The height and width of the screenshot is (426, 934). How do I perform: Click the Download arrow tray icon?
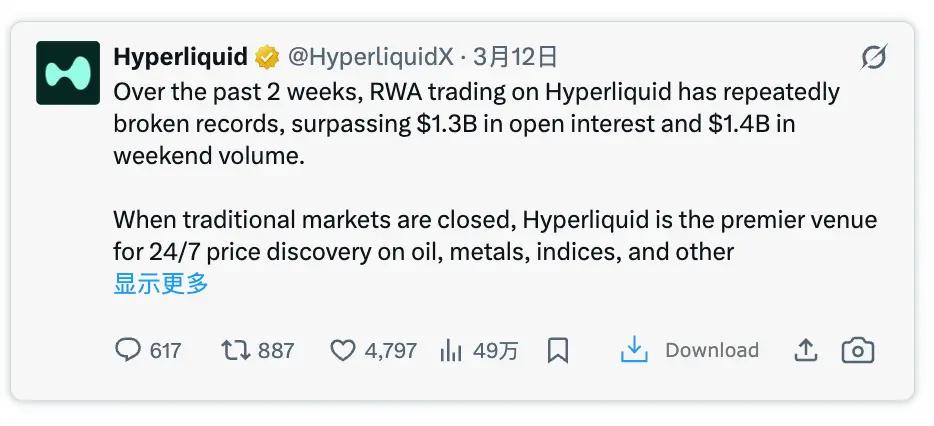click(634, 350)
